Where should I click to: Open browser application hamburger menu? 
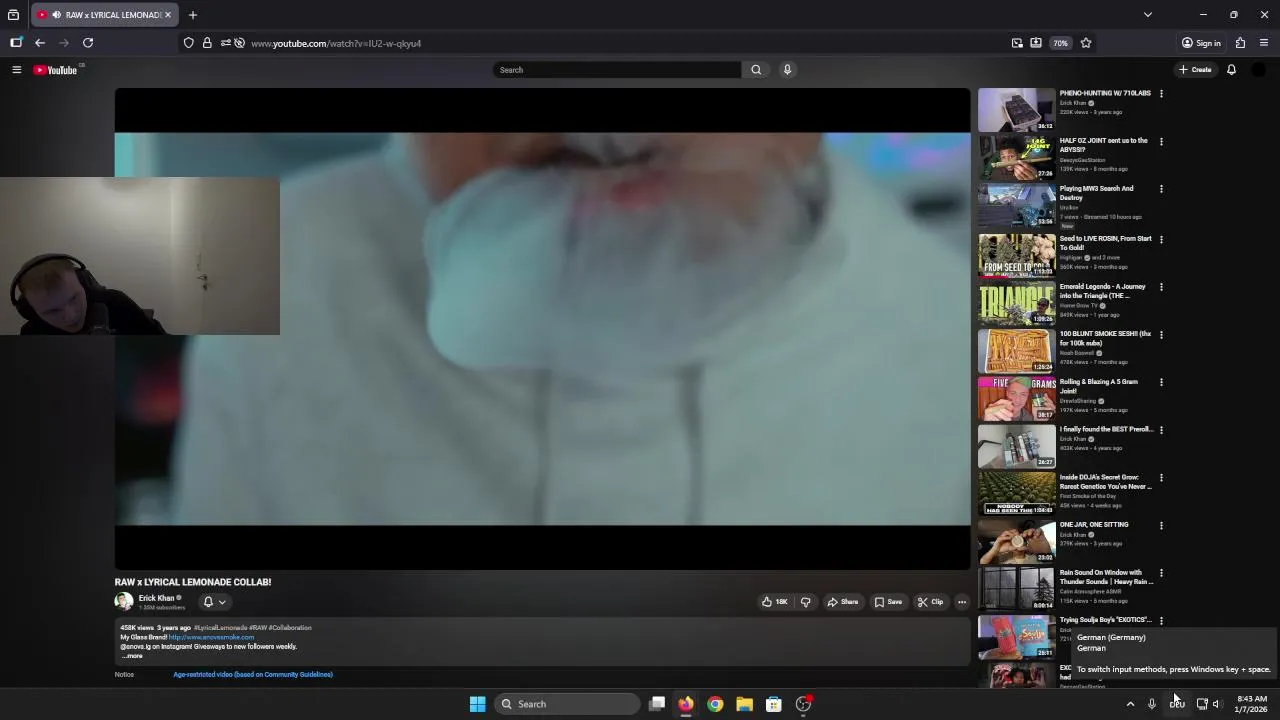coord(1264,43)
